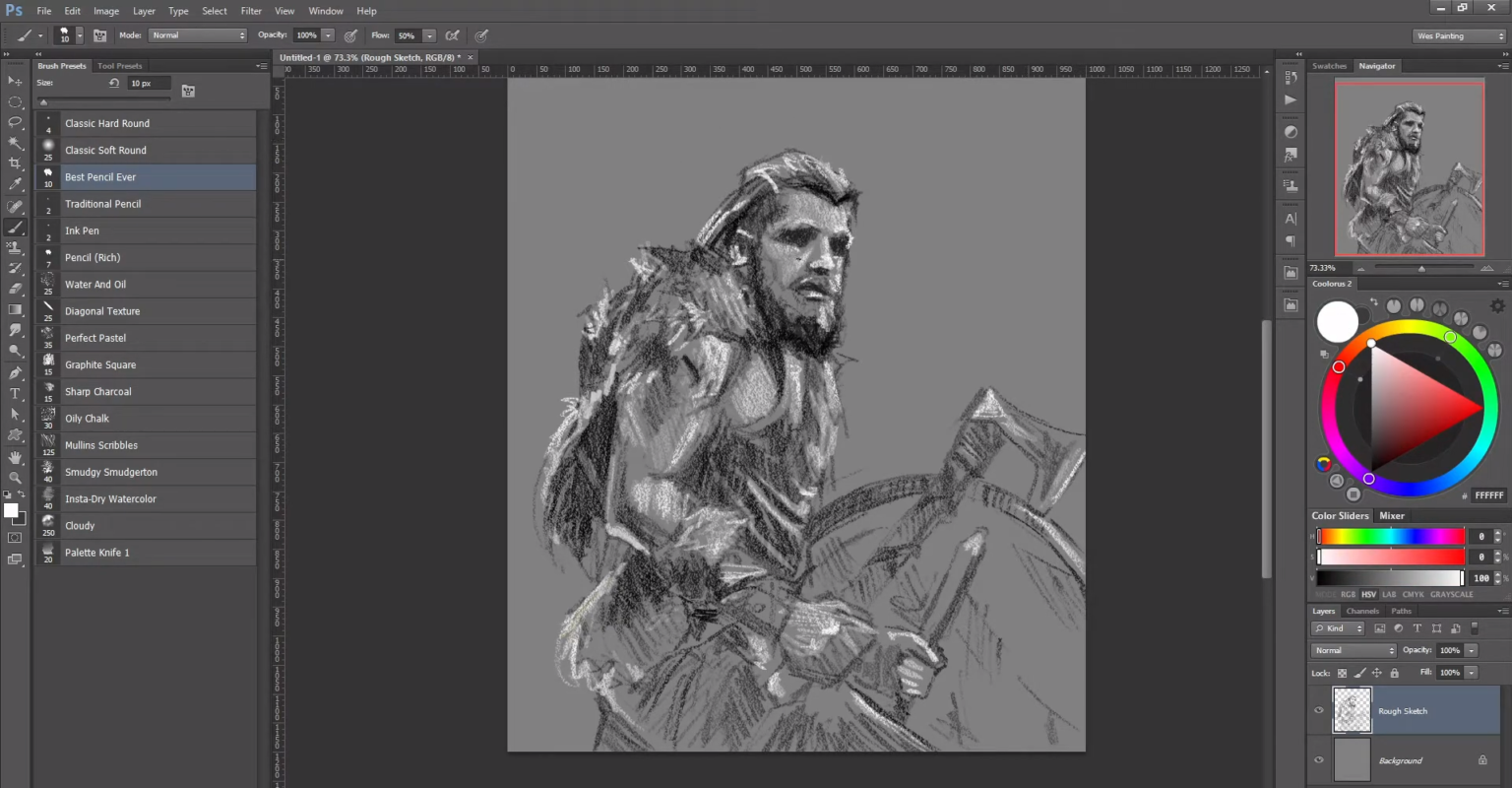Image resolution: width=1512 pixels, height=788 pixels.
Task: Open the blend Mode dropdown in options bar
Action: pyautogui.click(x=197, y=34)
